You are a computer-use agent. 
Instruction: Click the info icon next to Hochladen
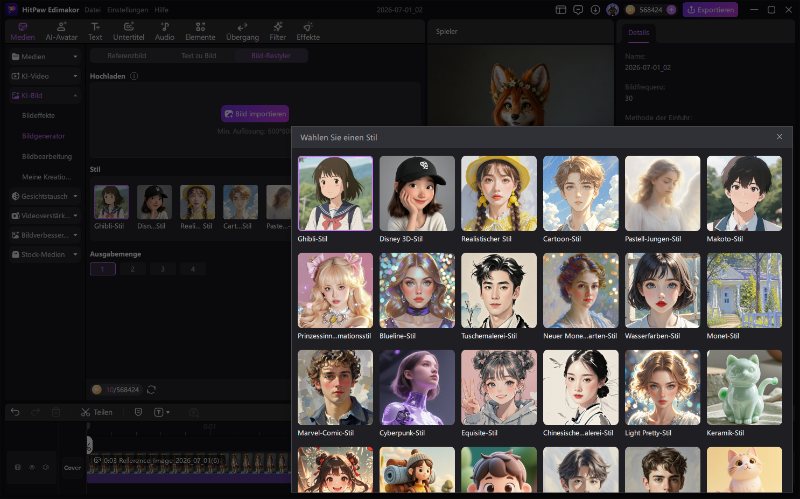(x=134, y=76)
